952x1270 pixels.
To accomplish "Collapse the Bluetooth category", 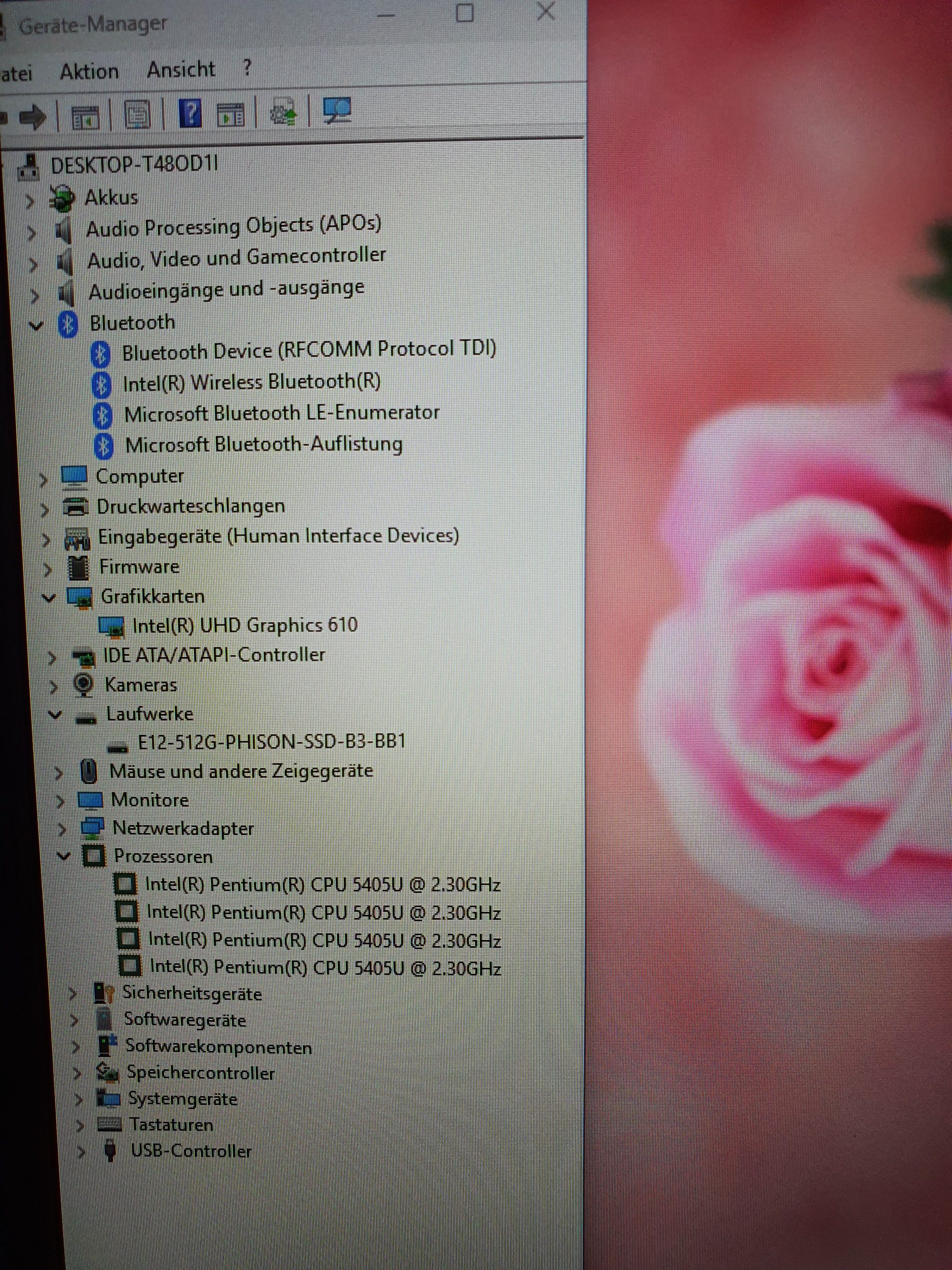I will coord(36,325).
